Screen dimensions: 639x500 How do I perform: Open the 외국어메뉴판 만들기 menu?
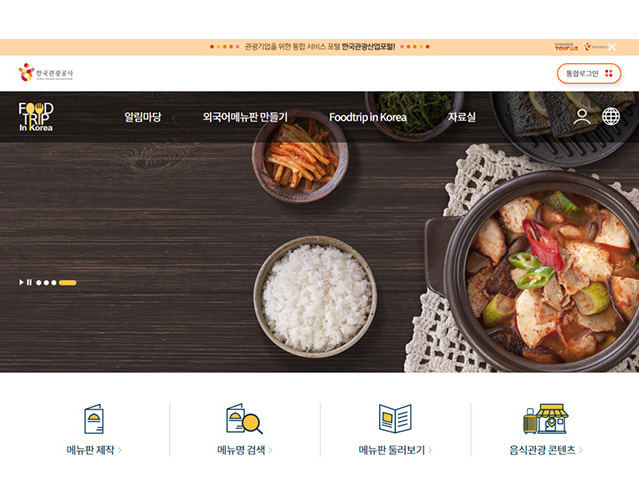coord(245,117)
